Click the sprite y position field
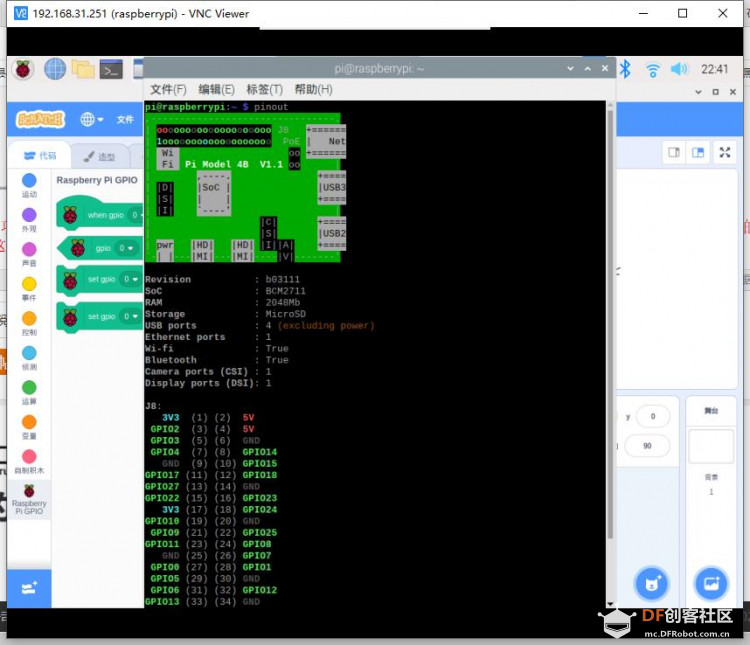750x645 pixels. pos(652,416)
